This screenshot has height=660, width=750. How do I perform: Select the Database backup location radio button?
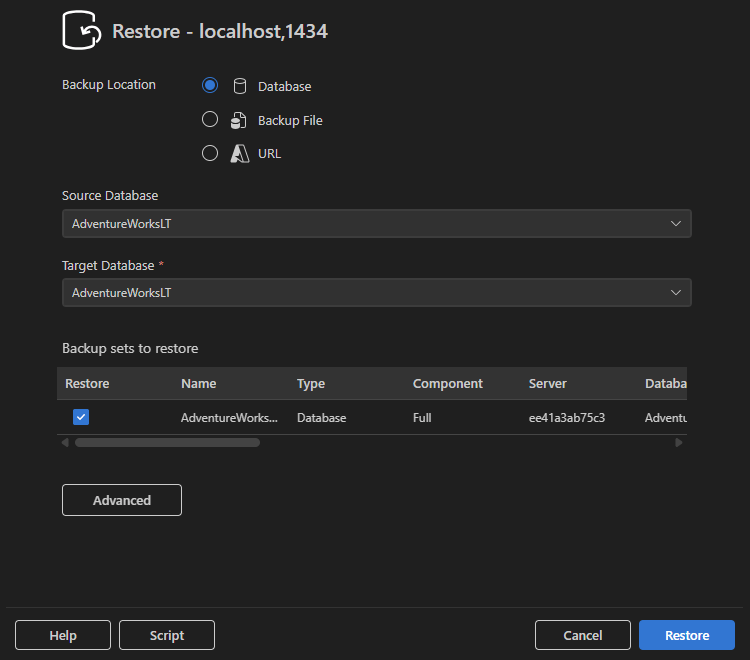click(x=210, y=86)
